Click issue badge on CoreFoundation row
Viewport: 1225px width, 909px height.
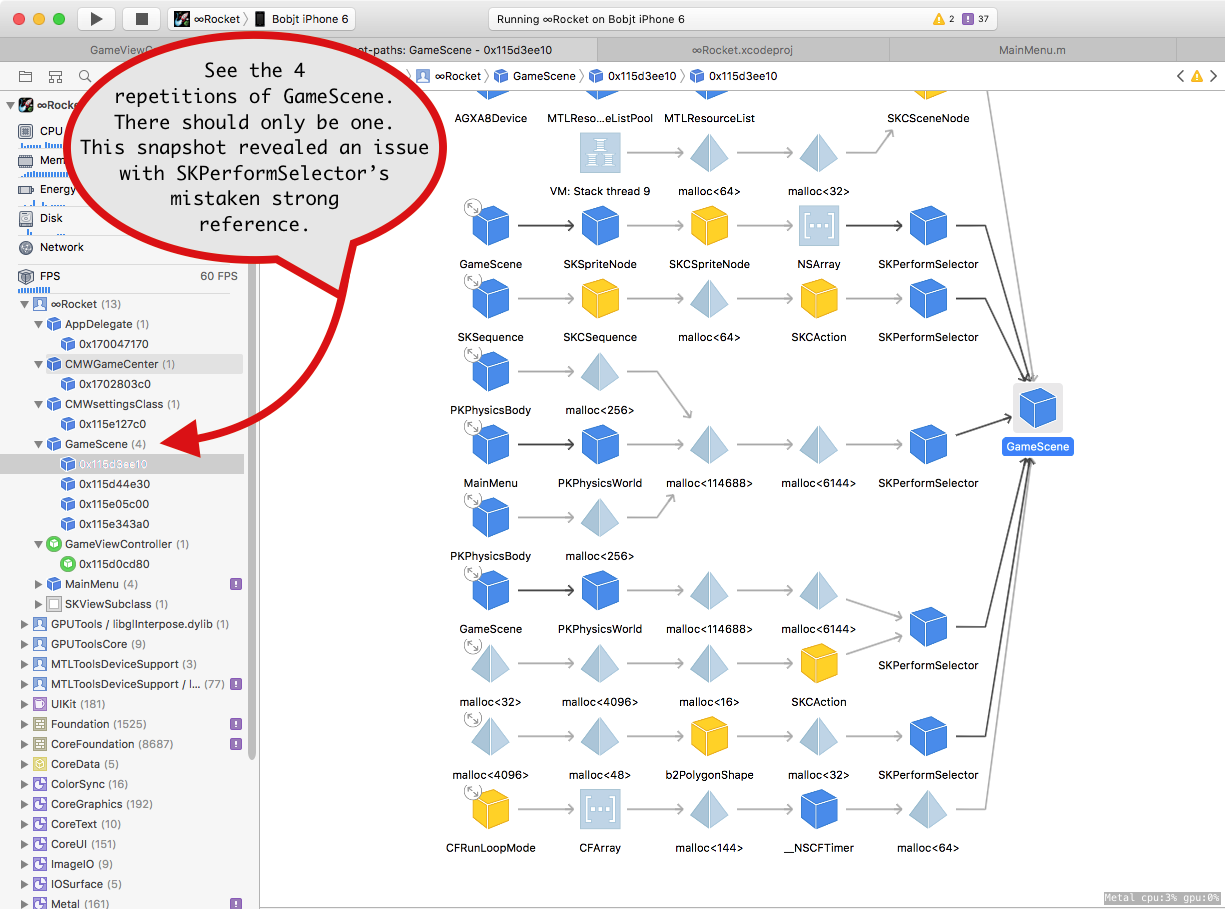pos(236,744)
